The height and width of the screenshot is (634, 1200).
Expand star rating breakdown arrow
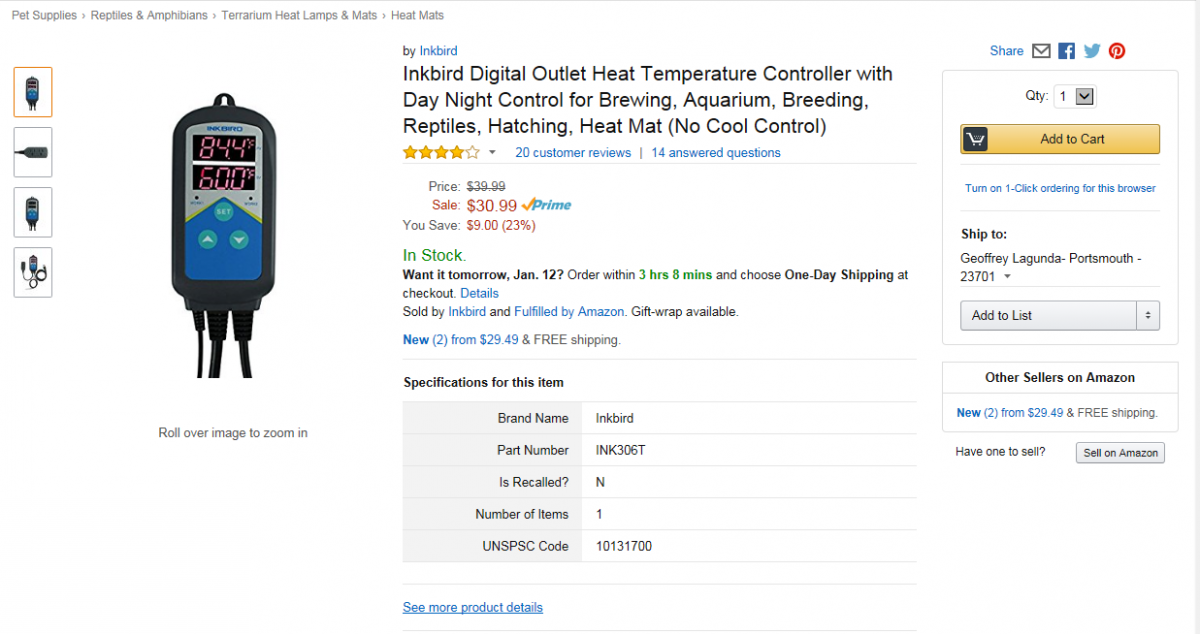pyautogui.click(x=492, y=153)
